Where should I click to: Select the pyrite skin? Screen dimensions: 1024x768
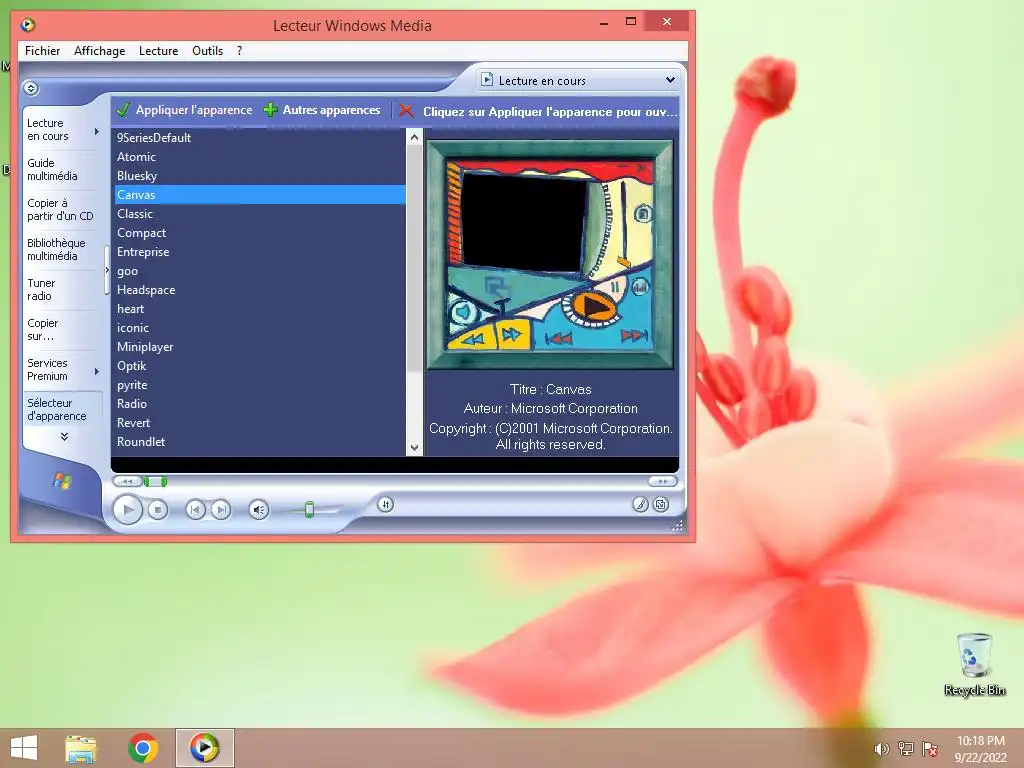pos(260,385)
